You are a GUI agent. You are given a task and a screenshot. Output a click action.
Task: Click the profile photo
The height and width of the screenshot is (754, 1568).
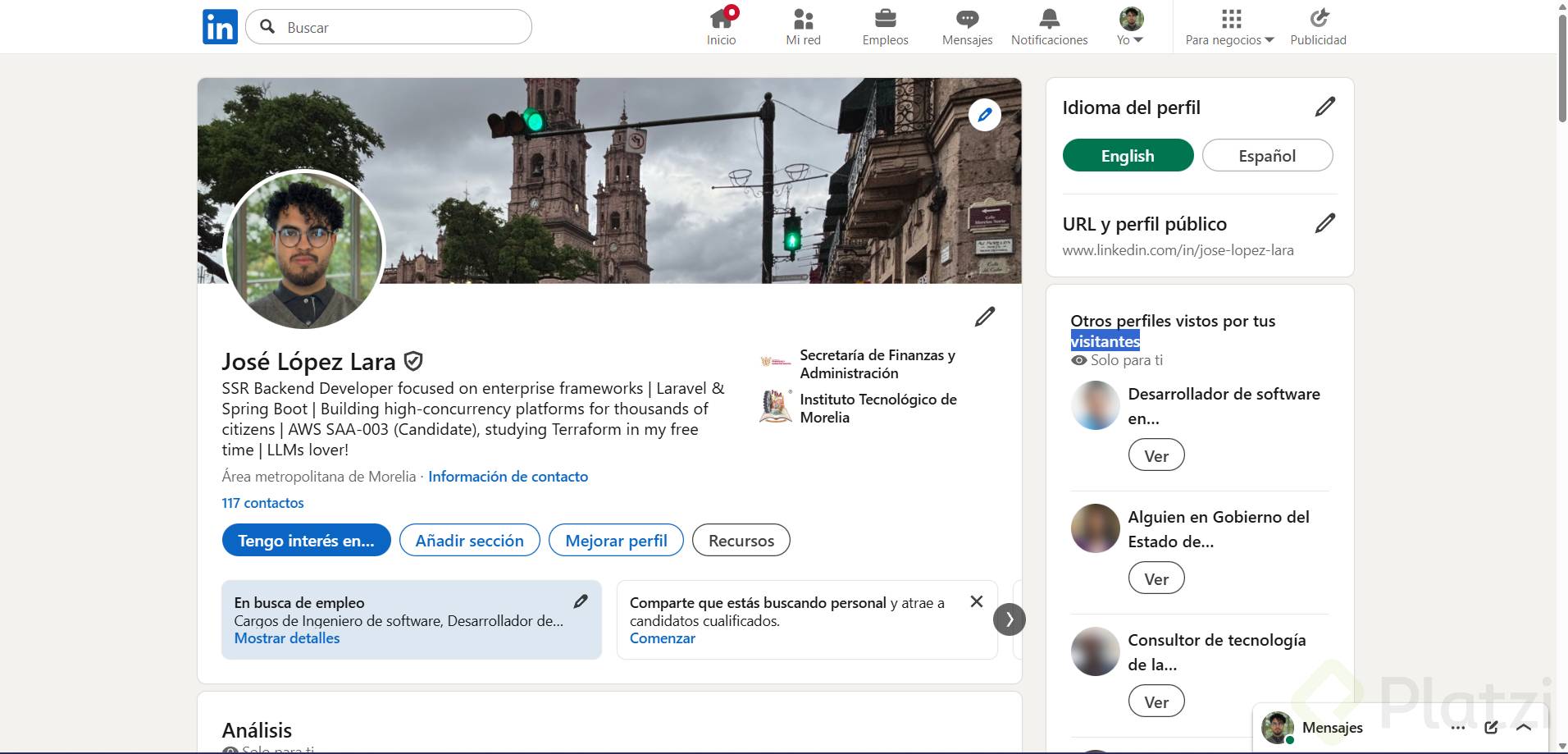304,250
